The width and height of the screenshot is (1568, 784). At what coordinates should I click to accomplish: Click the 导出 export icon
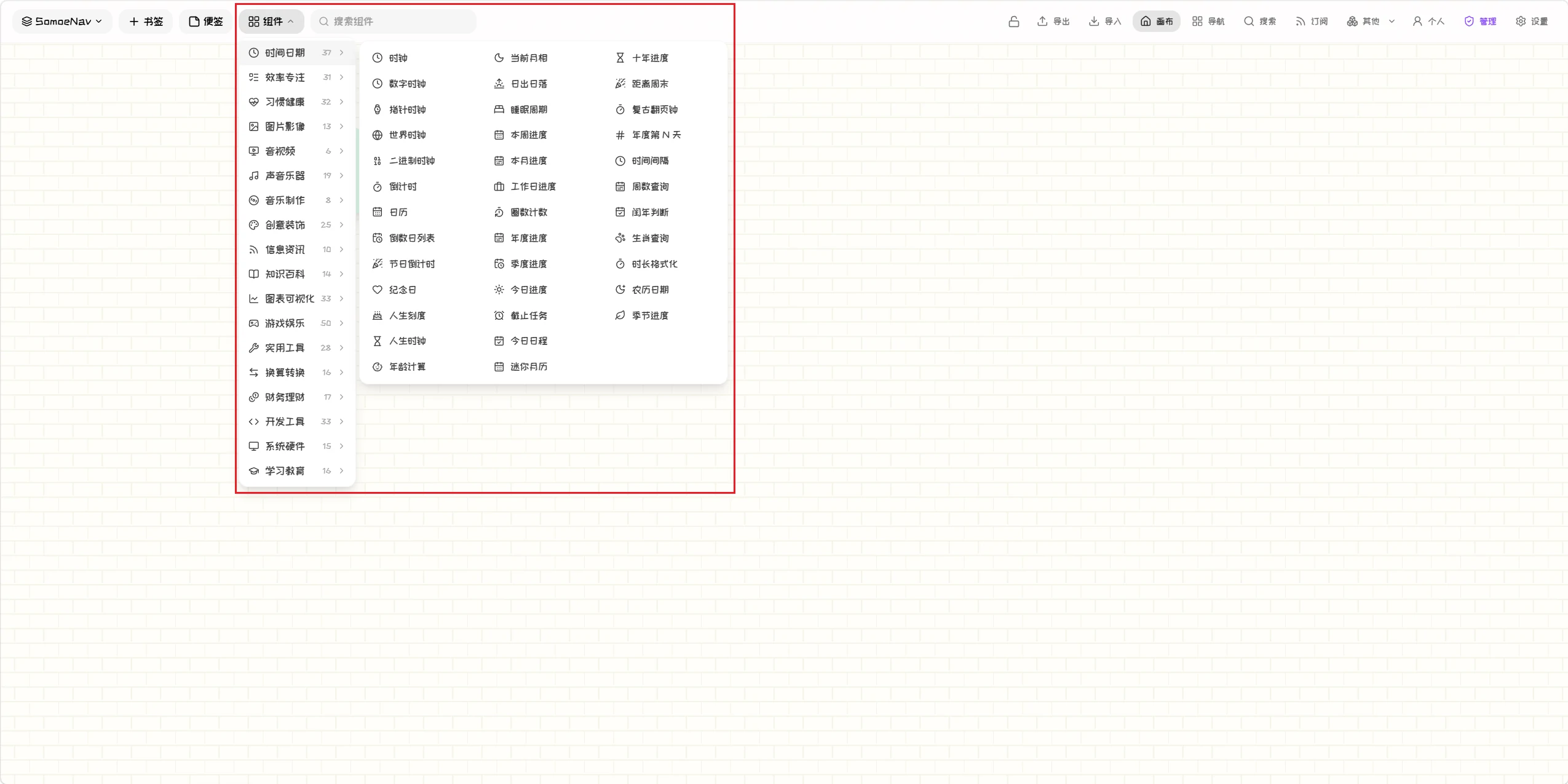click(1042, 21)
